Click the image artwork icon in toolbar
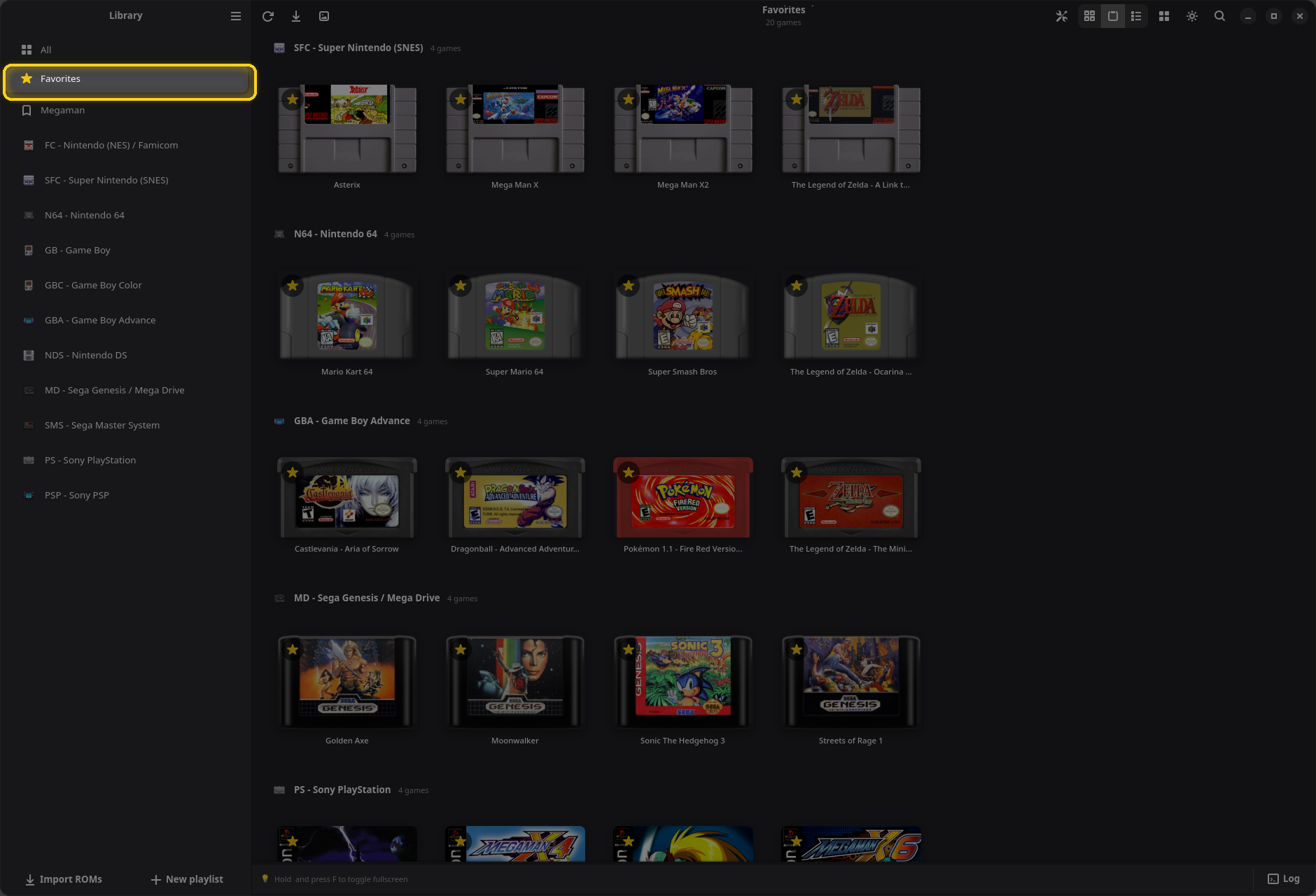The image size is (1316, 896). point(324,16)
